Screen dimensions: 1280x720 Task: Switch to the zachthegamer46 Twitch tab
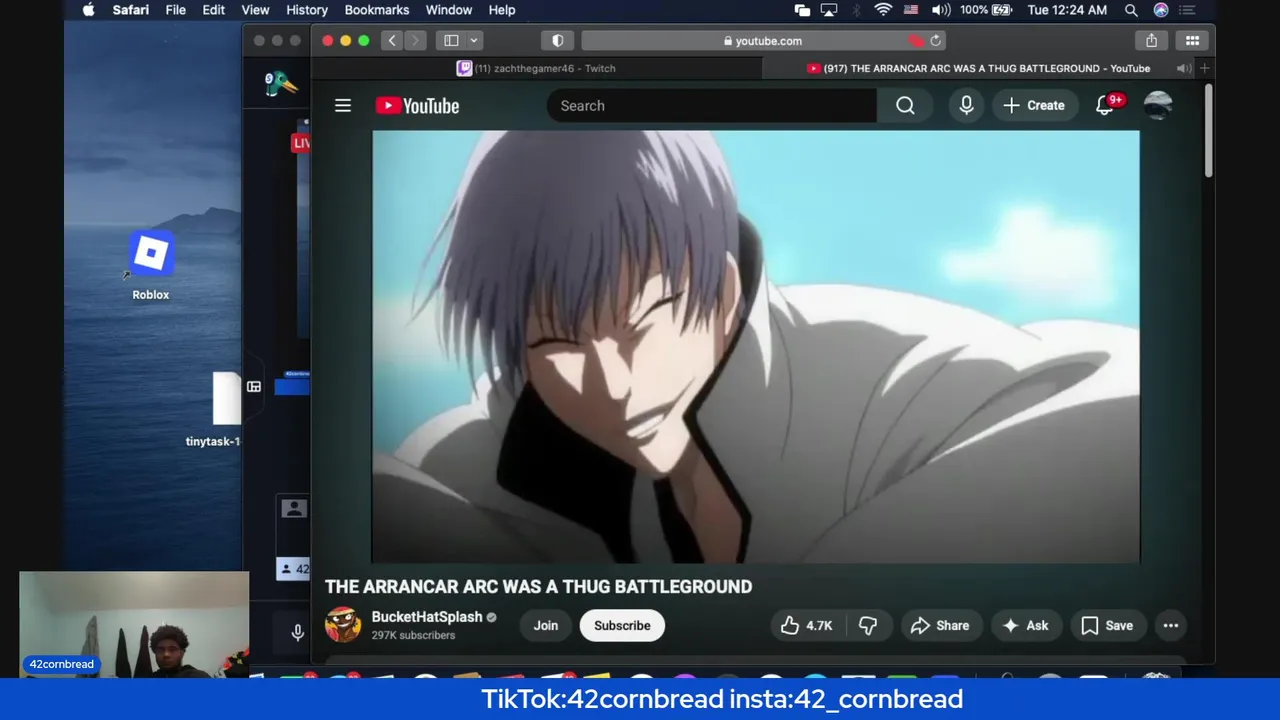point(536,68)
